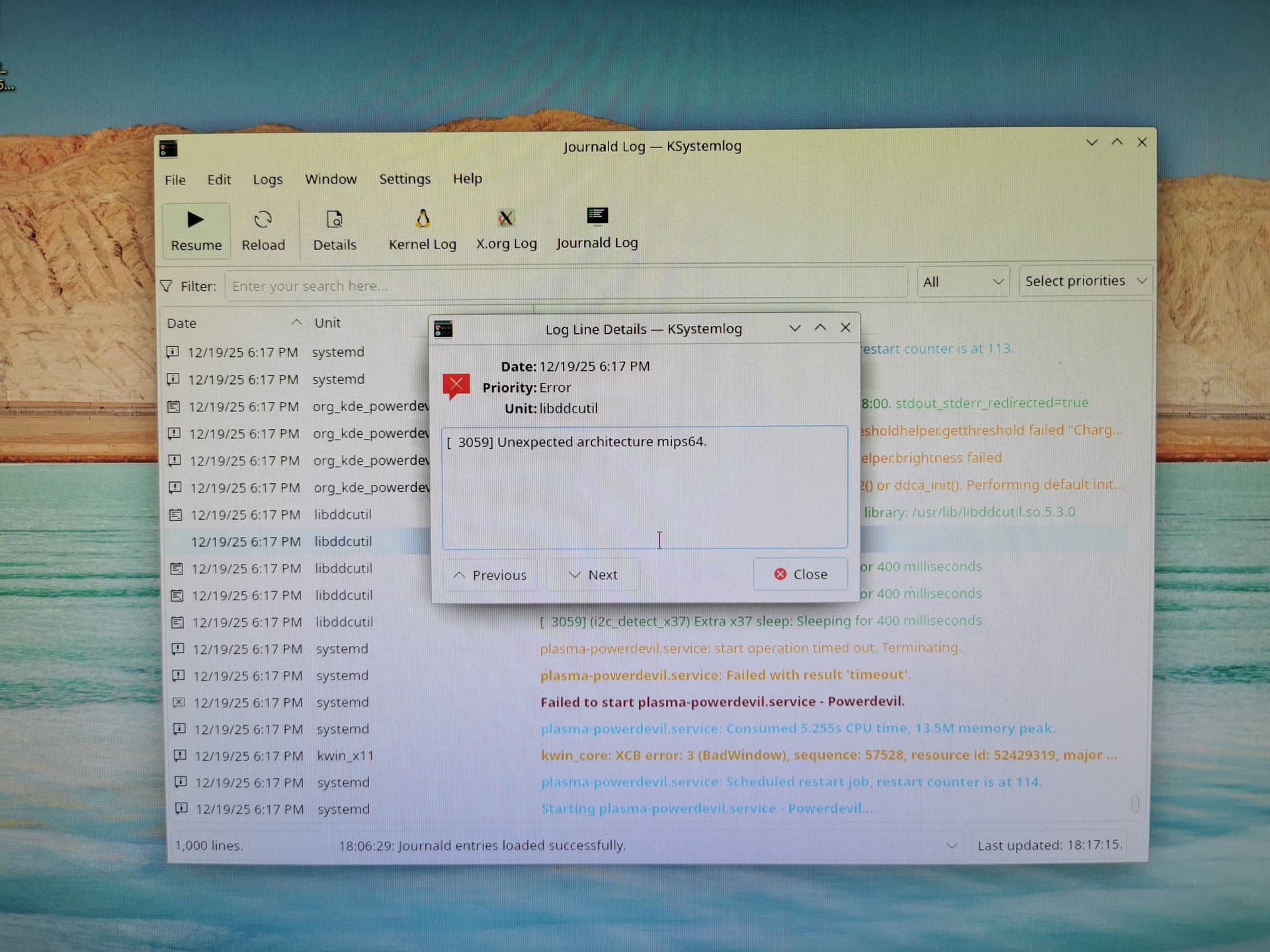The image size is (1270, 952).
Task: Click the filter funnel icon
Action: point(167,286)
